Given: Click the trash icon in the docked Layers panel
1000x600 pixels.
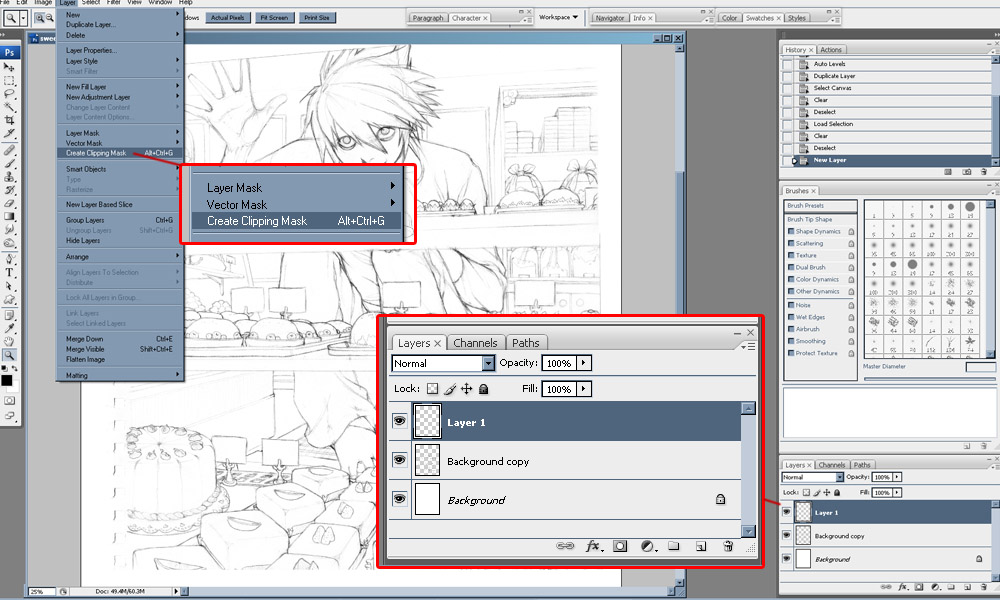Looking at the screenshot, I should (x=983, y=587).
